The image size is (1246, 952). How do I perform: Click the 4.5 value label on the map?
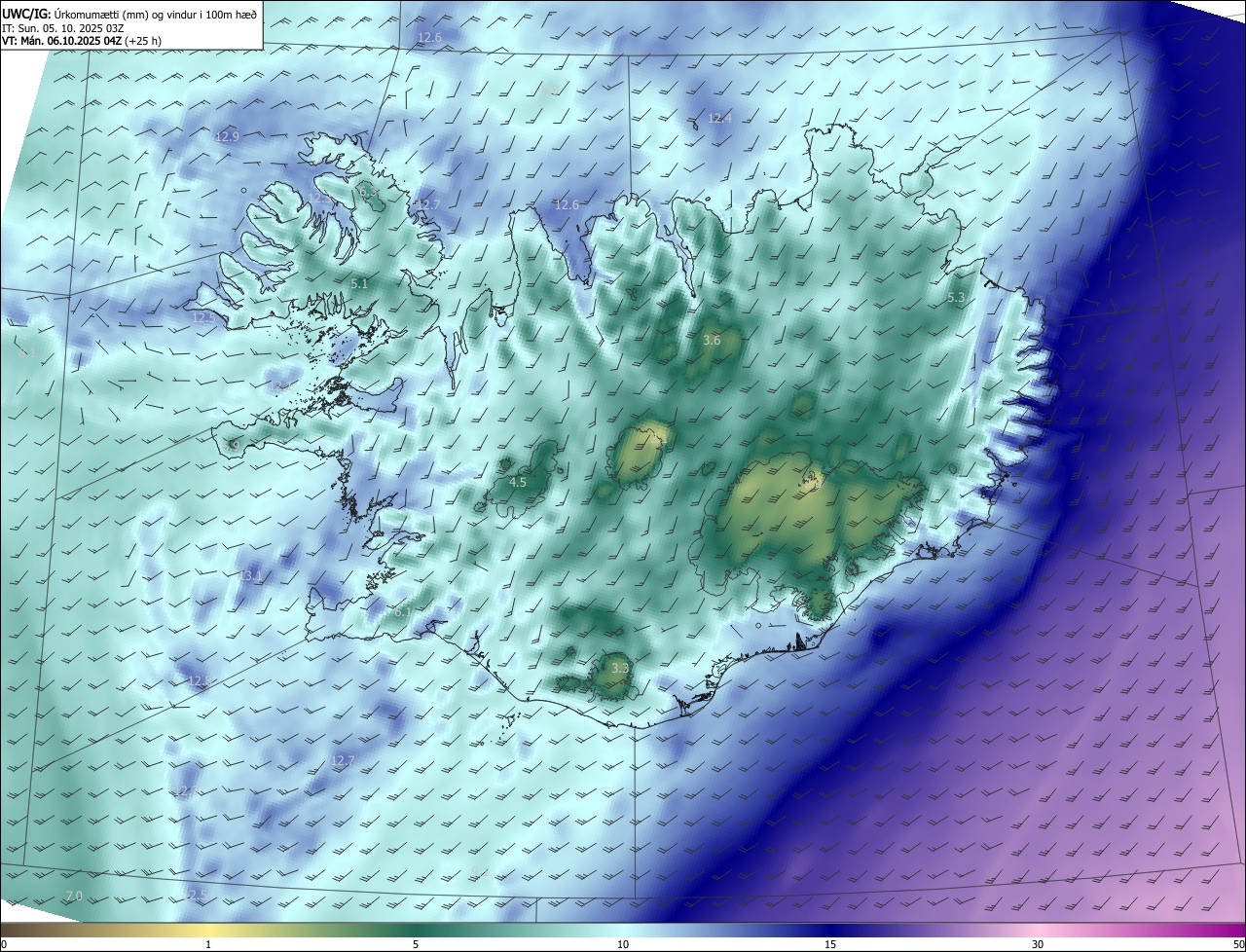[518, 482]
